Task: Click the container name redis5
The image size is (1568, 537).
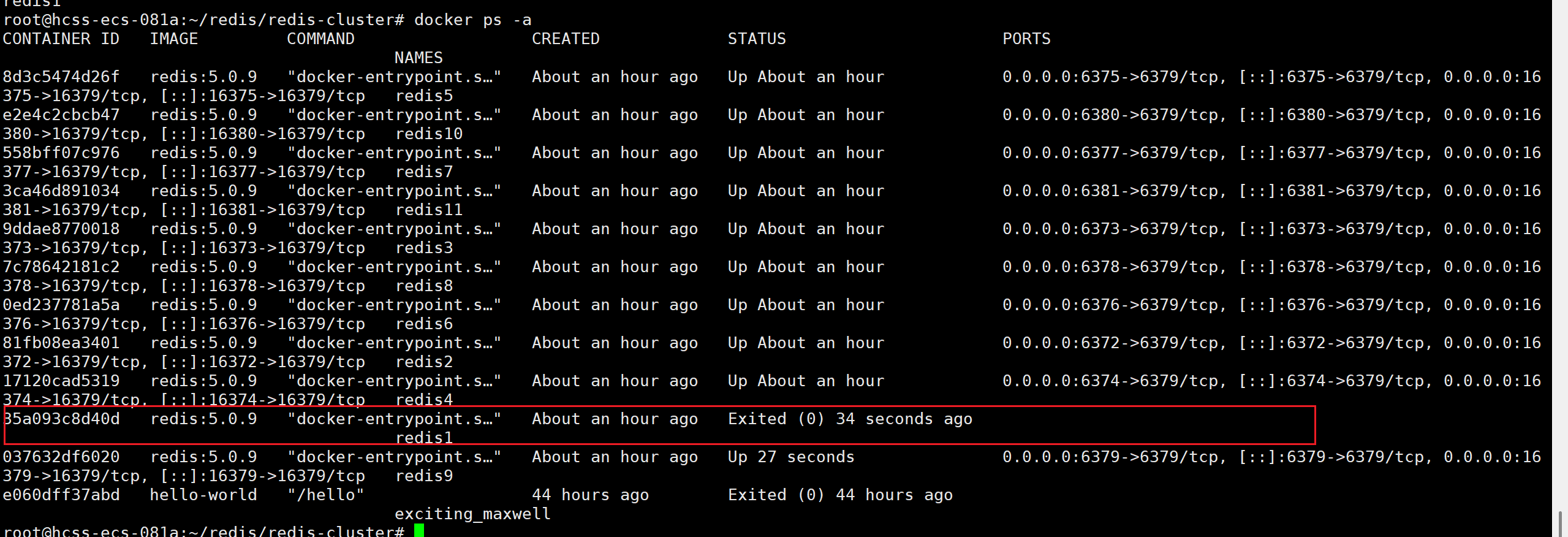Action: 424,96
